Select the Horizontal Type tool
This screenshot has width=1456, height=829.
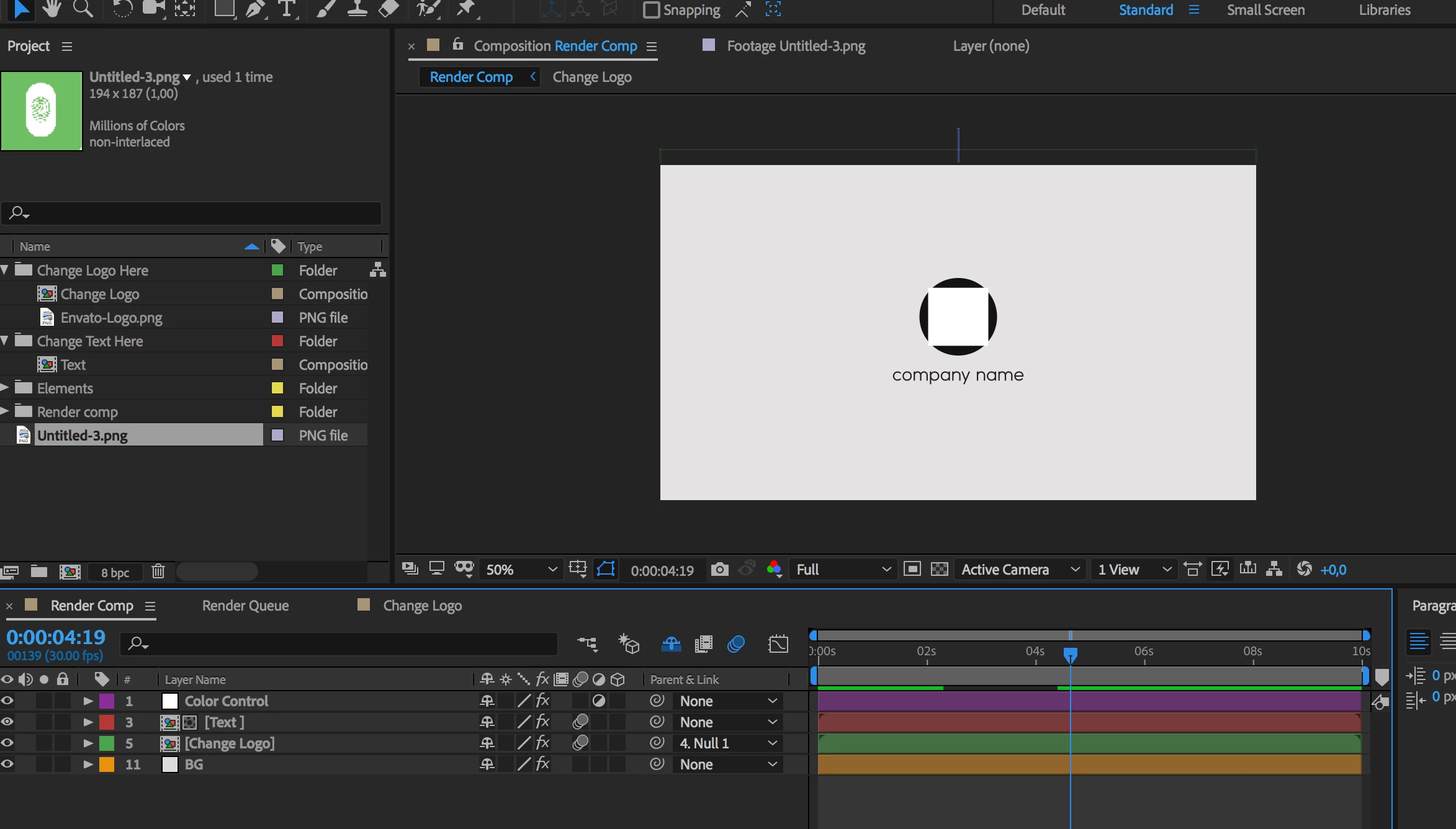click(x=286, y=9)
